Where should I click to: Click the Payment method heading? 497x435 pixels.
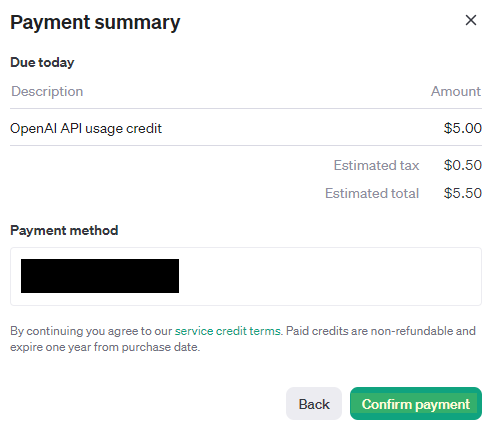pos(64,230)
